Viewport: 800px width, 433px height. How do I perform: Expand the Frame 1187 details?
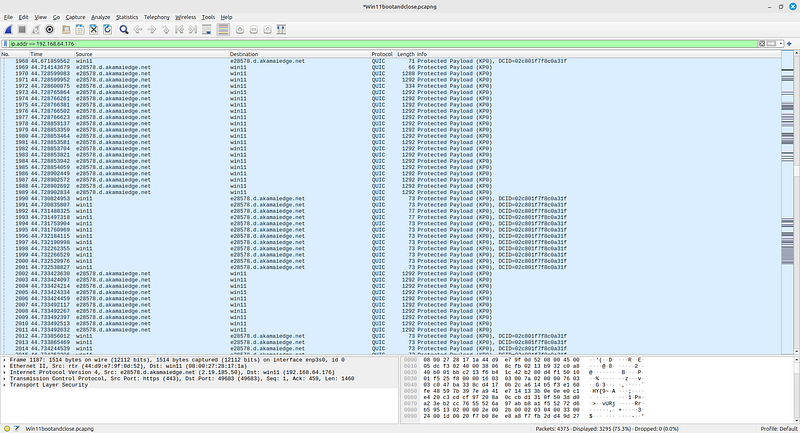pyautogui.click(x=5, y=360)
